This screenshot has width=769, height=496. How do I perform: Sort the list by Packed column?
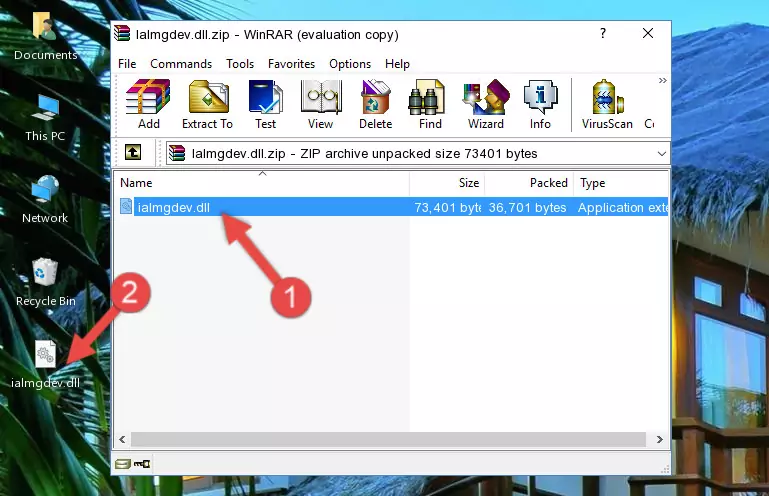529,183
